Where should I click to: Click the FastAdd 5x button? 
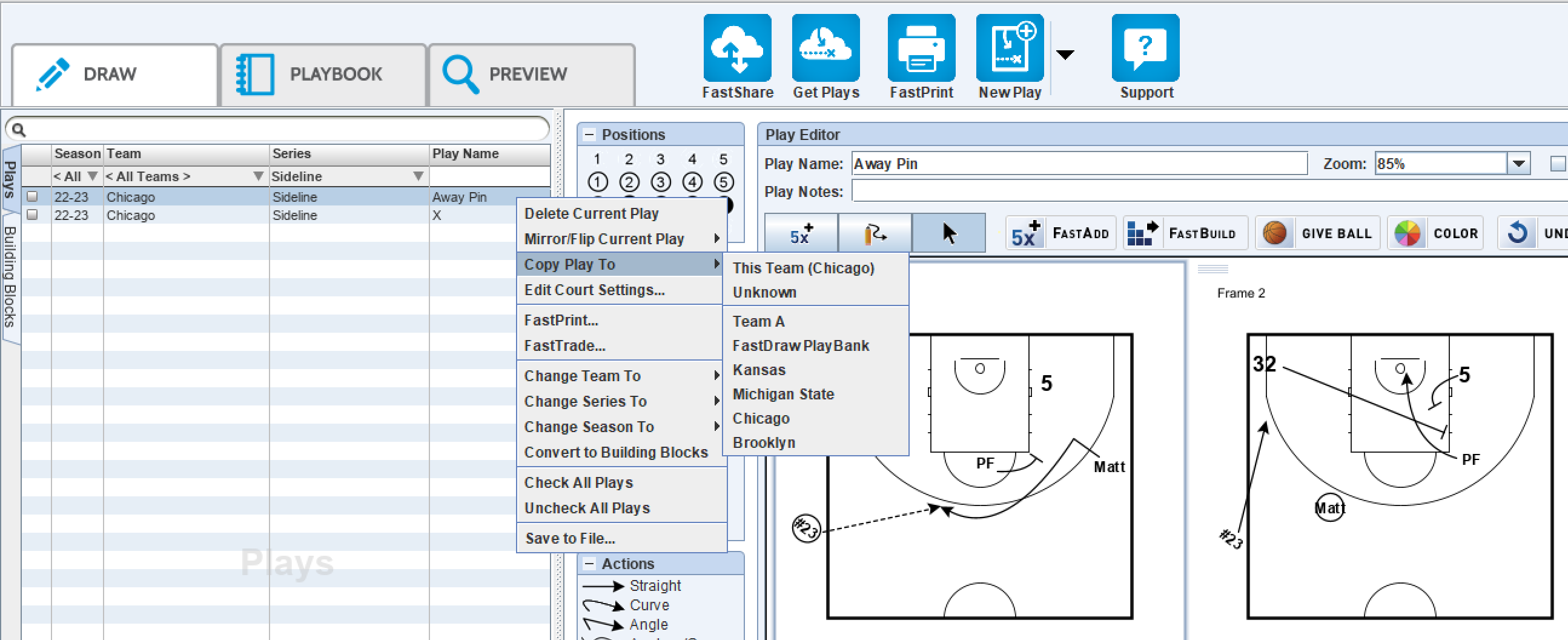click(x=1060, y=233)
